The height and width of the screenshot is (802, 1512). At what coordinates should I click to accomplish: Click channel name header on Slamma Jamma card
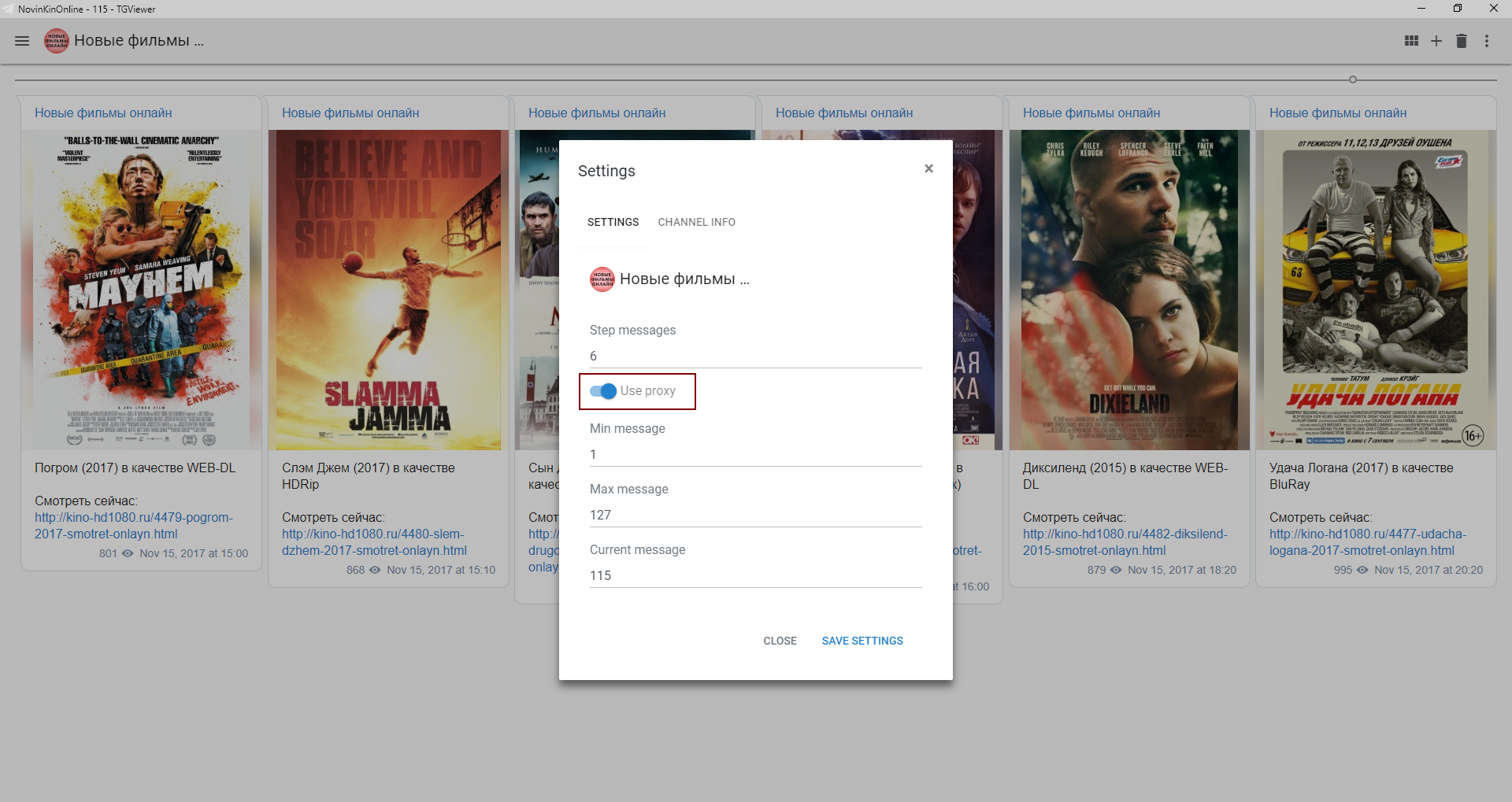pyautogui.click(x=350, y=113)
